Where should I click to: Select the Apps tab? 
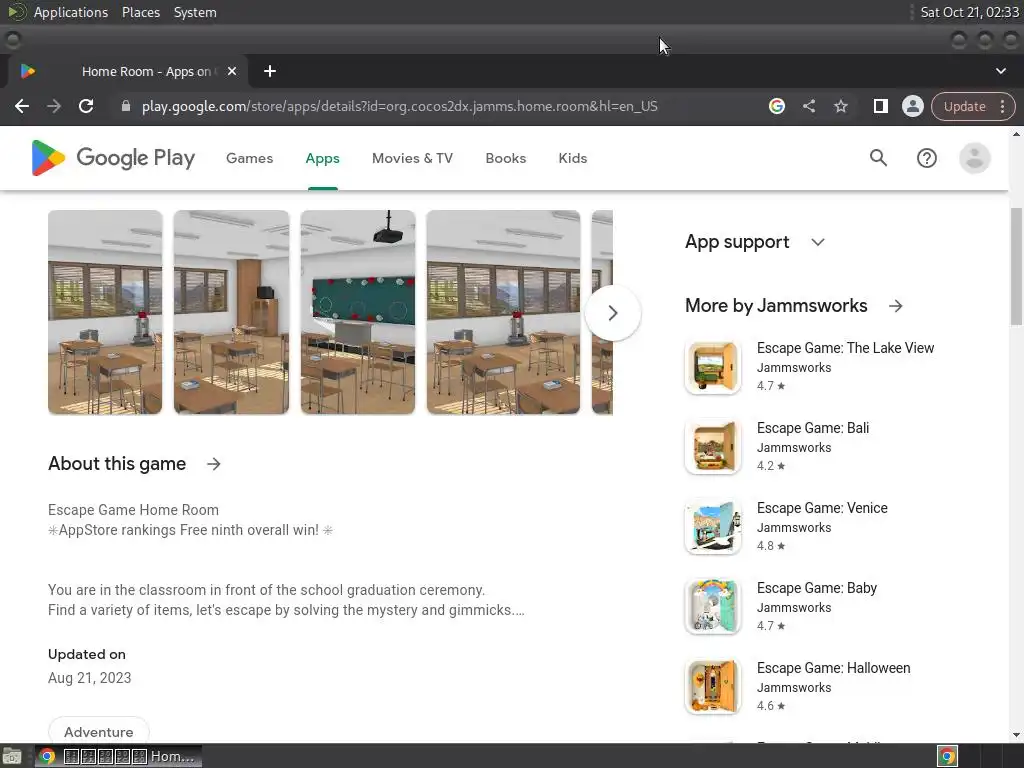click(323, 158)
